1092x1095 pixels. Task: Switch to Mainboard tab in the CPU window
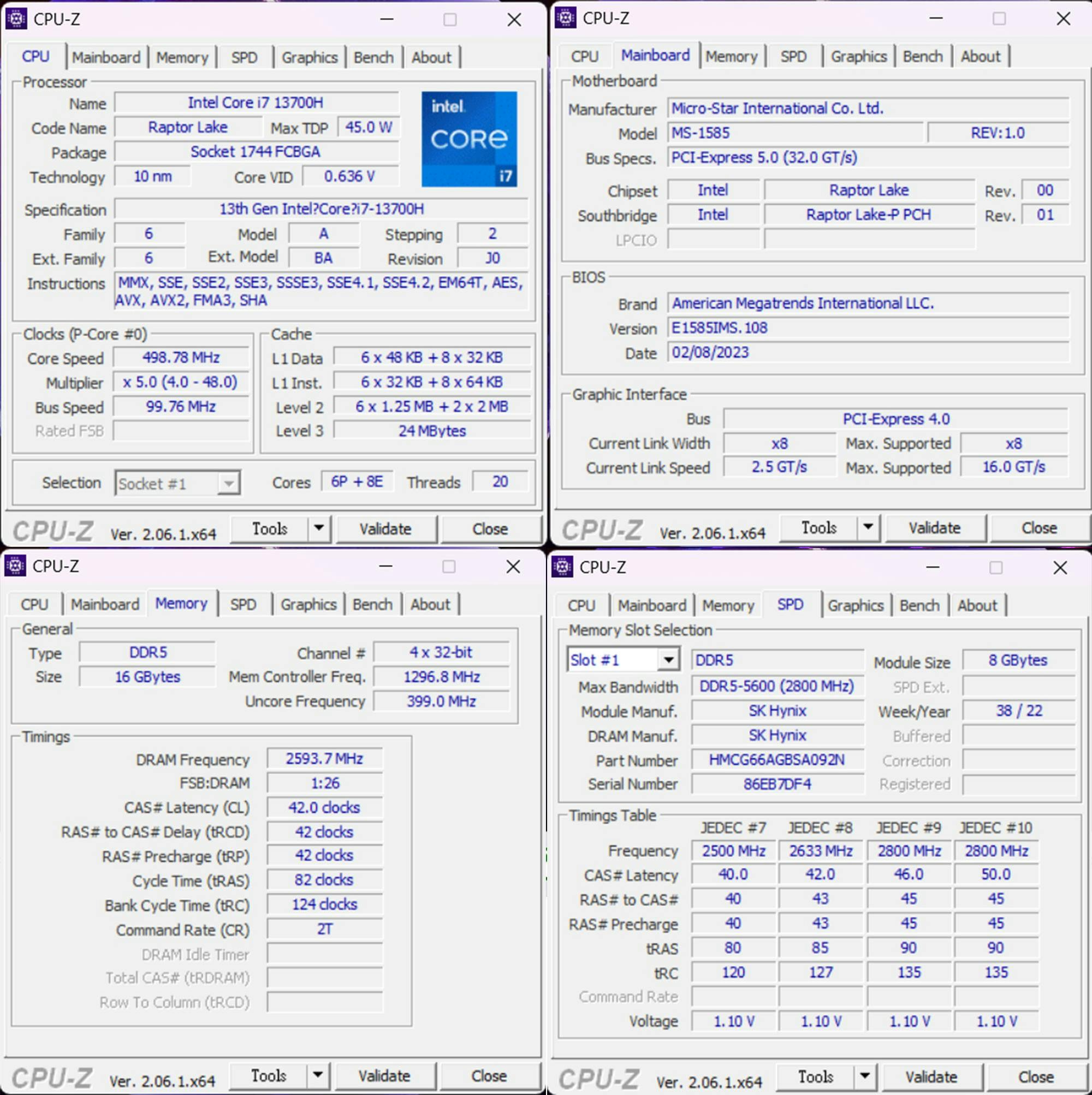pyautogui.click(x=106, y=57)
